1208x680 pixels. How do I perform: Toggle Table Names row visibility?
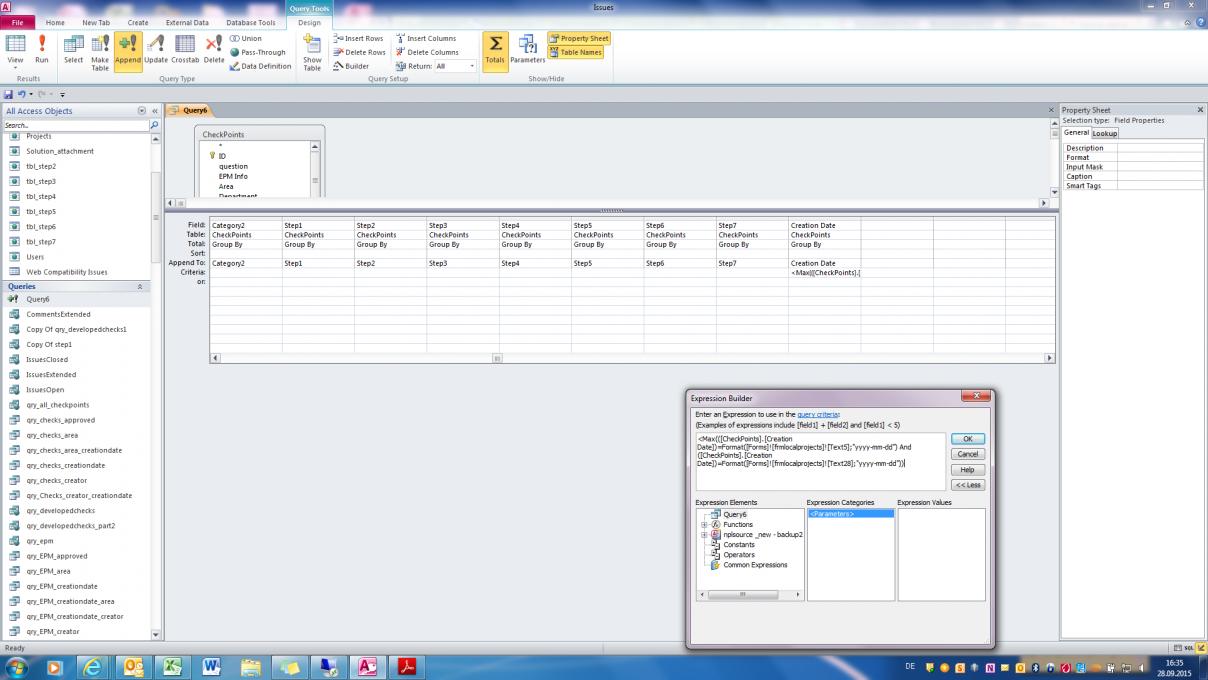tap(576, 52)
